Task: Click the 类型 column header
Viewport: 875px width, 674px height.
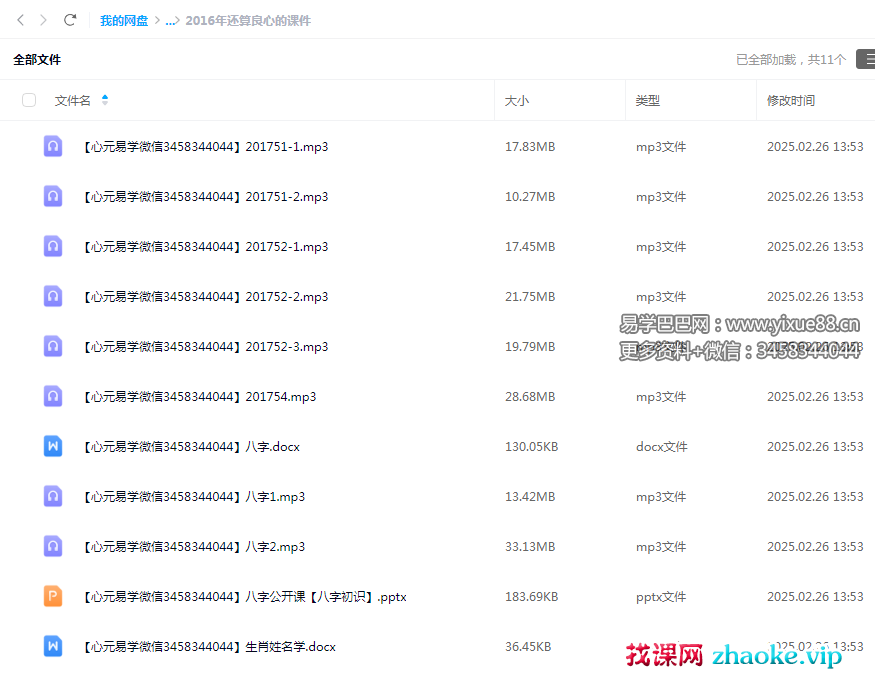Action: tap(648, 101)
